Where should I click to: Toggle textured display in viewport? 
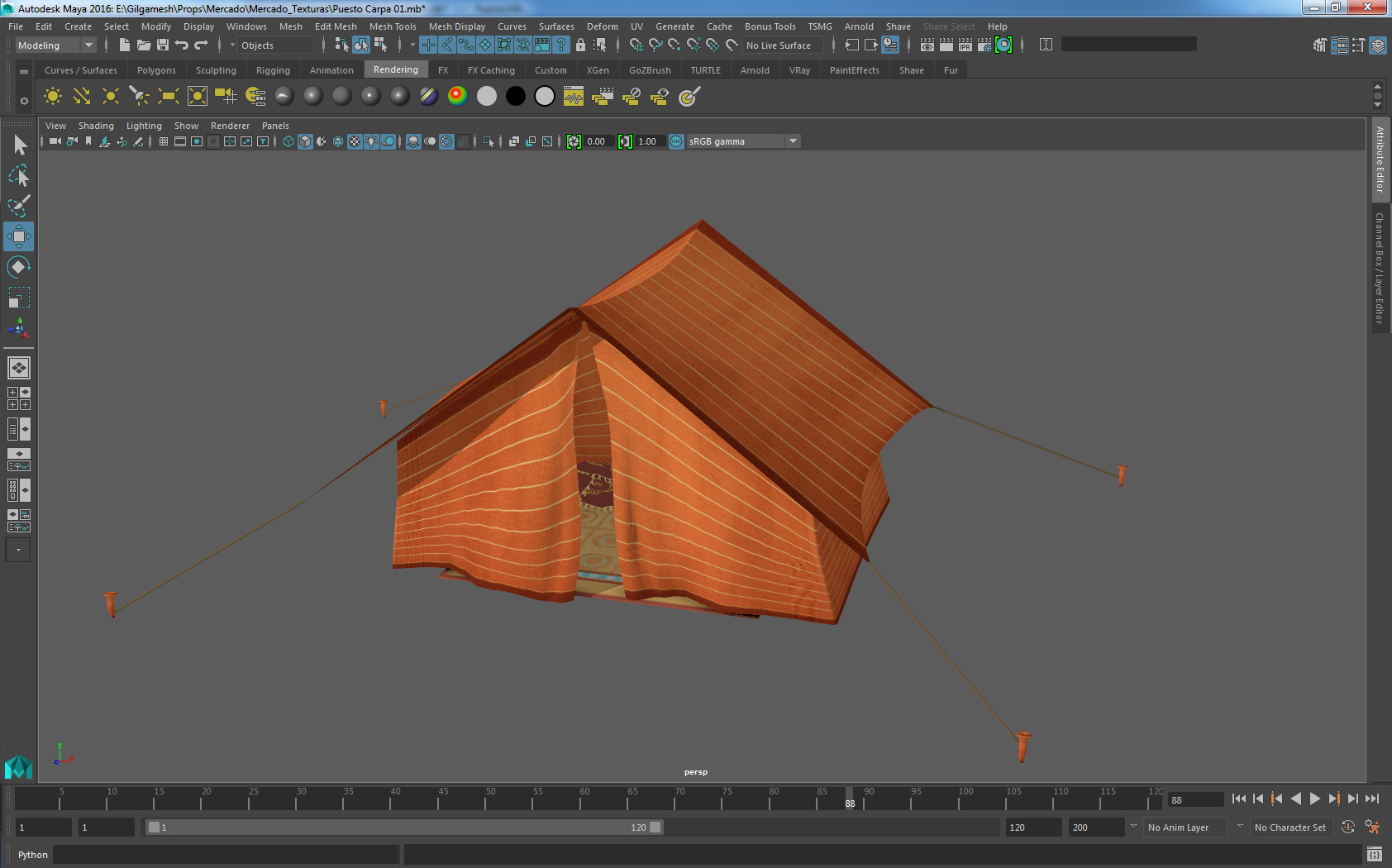tap(355, 141)
